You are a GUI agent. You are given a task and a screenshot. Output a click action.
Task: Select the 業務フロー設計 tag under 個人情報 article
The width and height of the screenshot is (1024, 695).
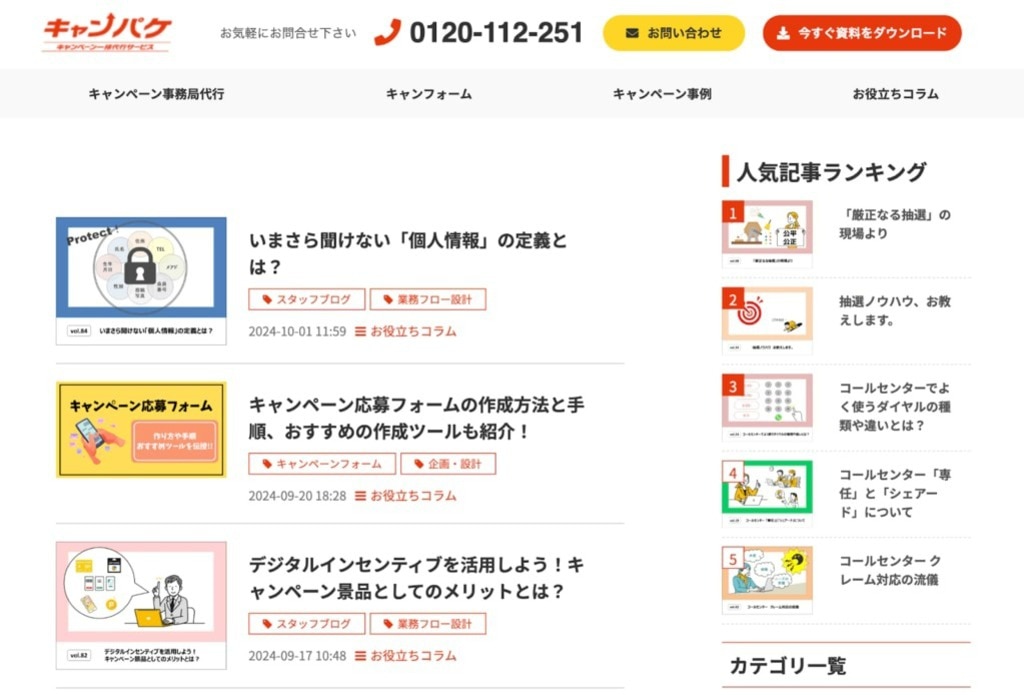pyautogui.click(x=428, y=299)
